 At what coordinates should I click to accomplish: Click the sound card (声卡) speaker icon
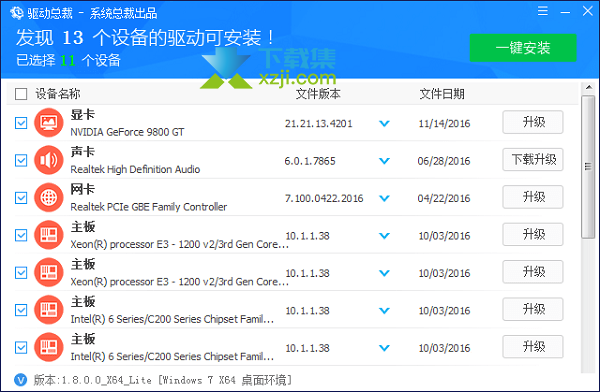pos(49,160)
